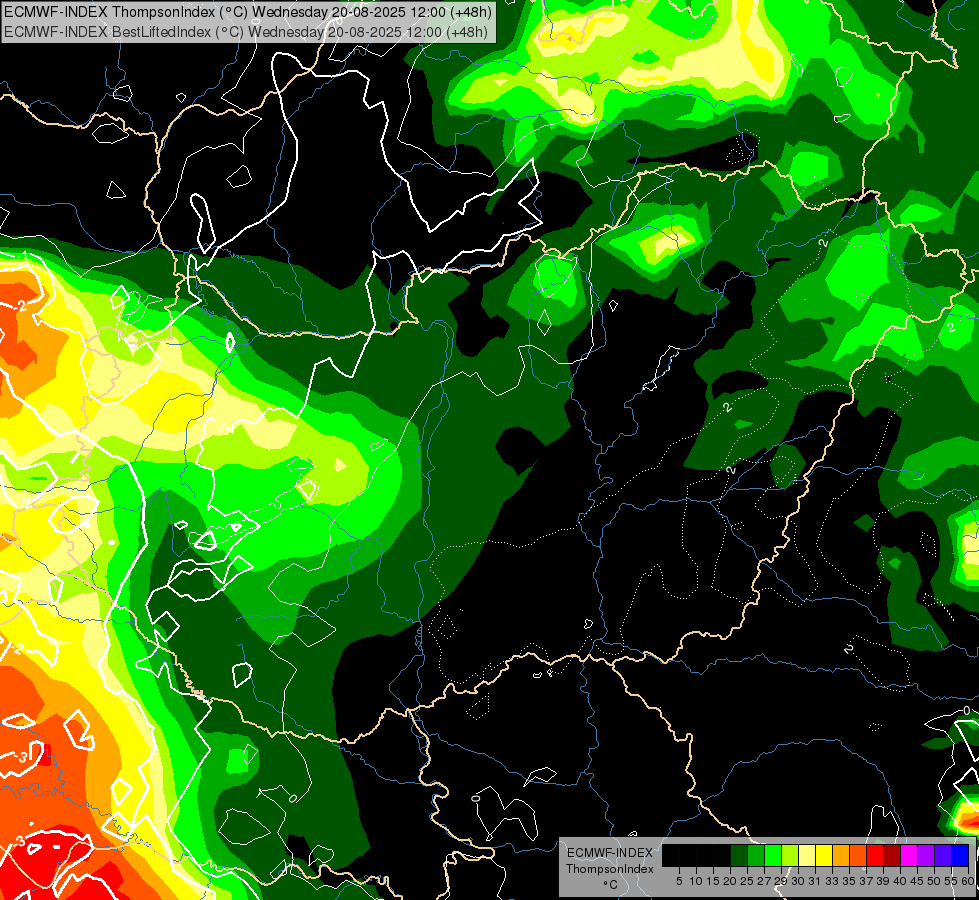
Task: Select the dark green 20–25 legend swatch
Action: (739, 855)
